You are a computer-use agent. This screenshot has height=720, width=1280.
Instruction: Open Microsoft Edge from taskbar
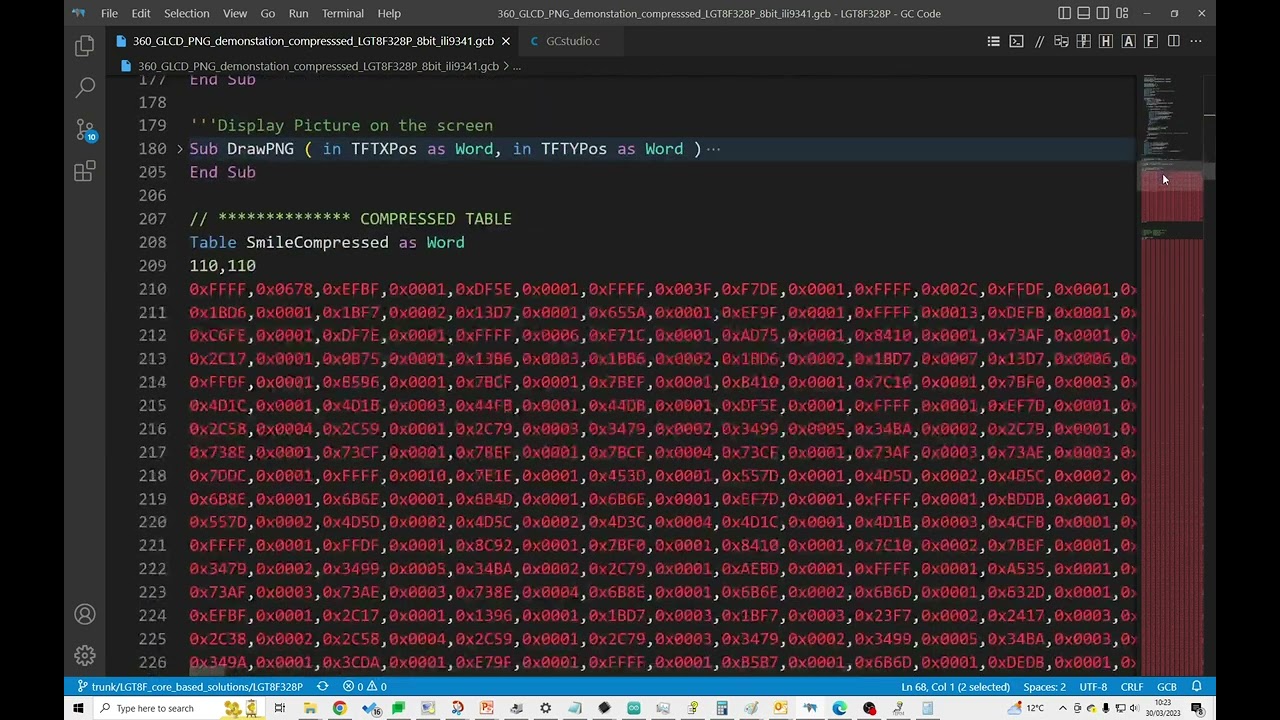pos(839,708)
